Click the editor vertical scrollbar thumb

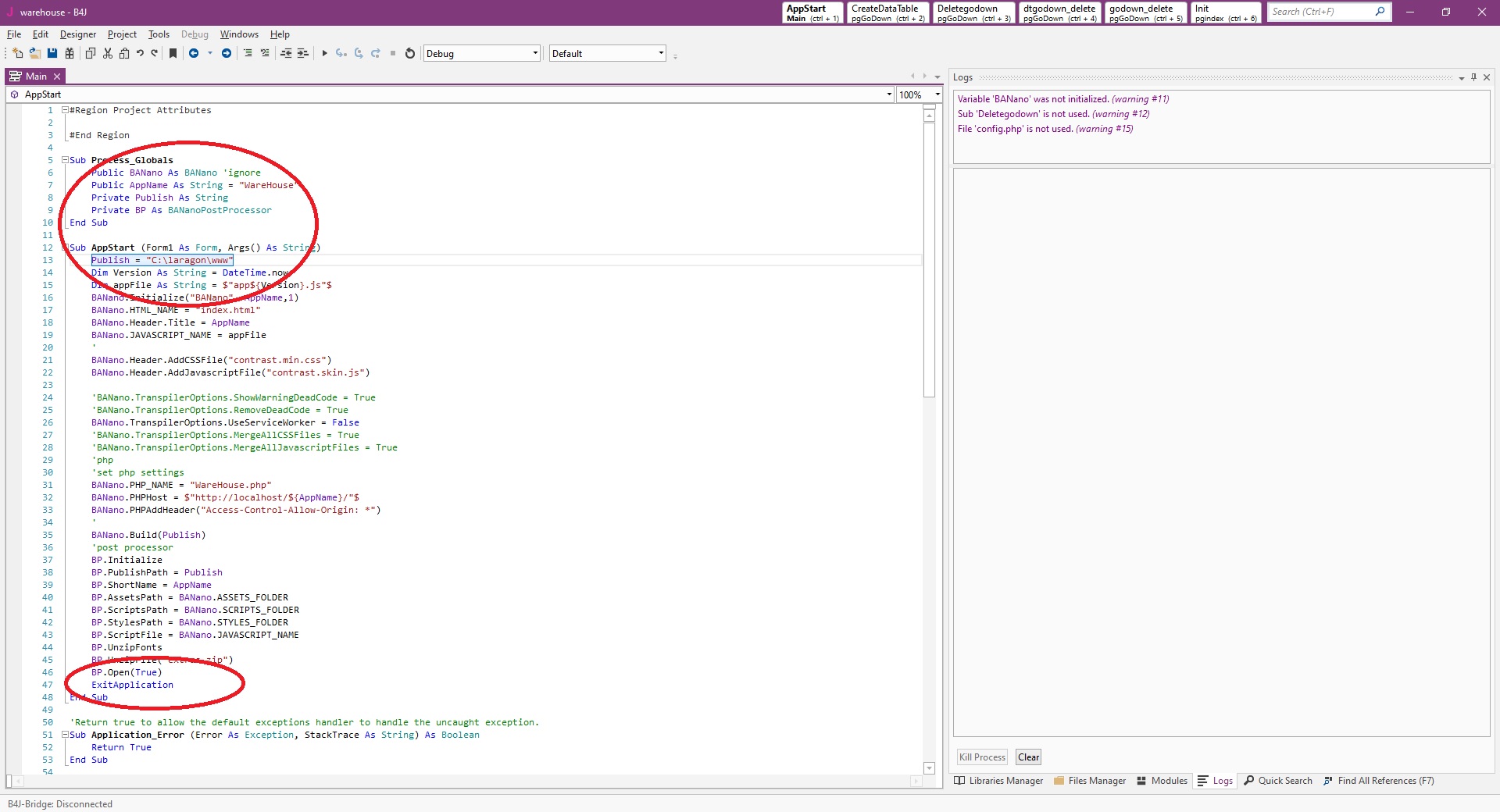(929, 258)
